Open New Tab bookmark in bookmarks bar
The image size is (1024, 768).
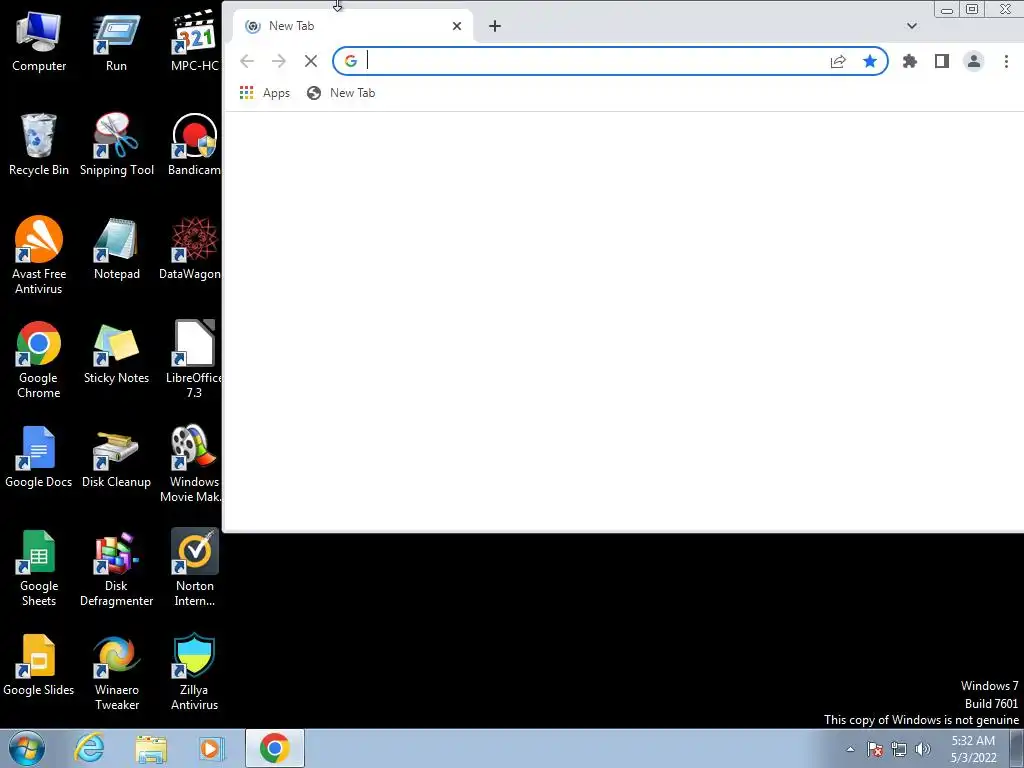pos(341,93)
